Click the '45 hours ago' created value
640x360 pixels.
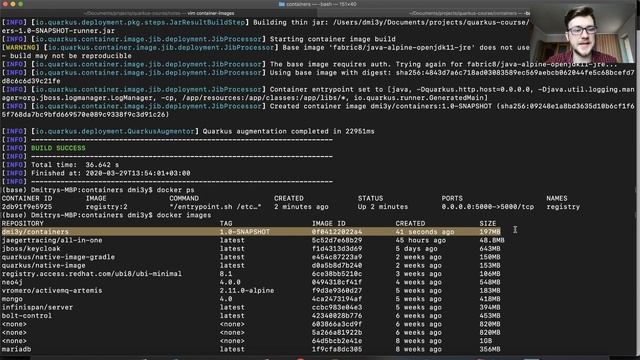(x=420, y=240)
